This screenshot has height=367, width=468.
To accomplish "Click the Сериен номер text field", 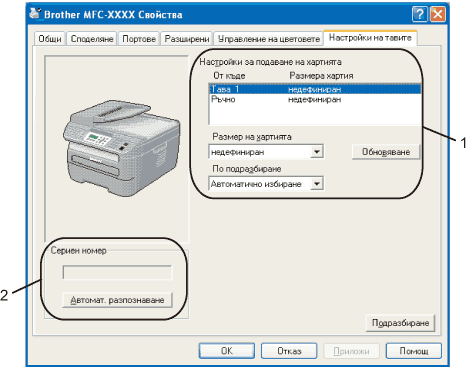I will point(117,272).
